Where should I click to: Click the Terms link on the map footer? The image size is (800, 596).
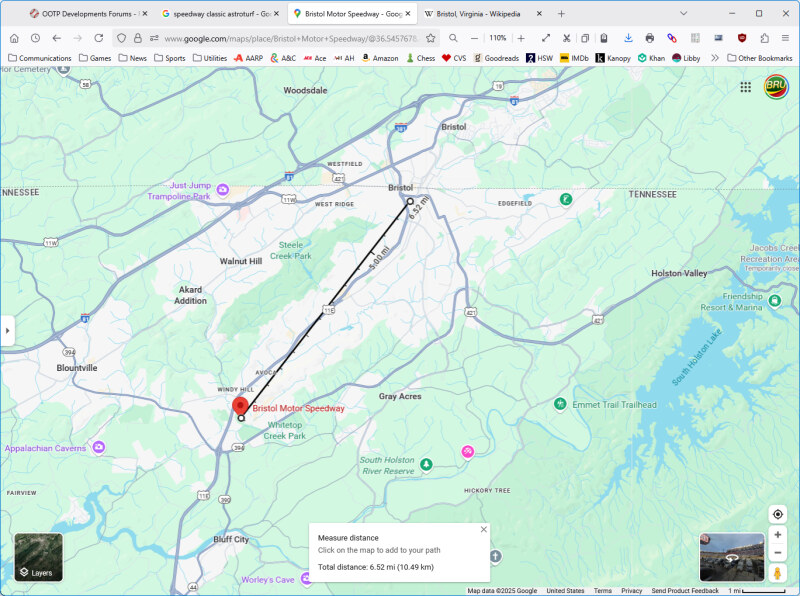pos(603,590)
